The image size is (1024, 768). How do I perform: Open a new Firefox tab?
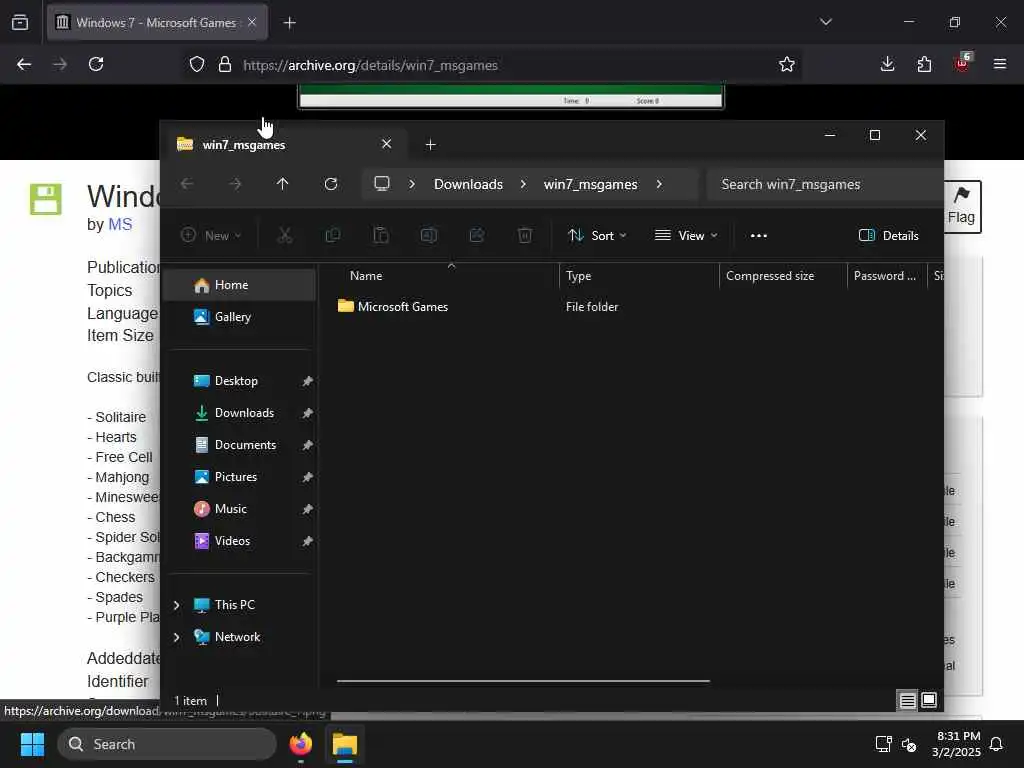290,23
